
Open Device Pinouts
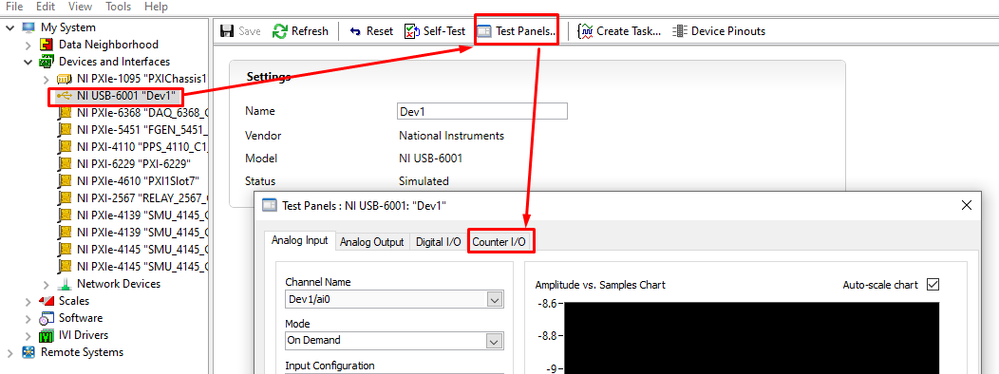[x=719, y=31]
